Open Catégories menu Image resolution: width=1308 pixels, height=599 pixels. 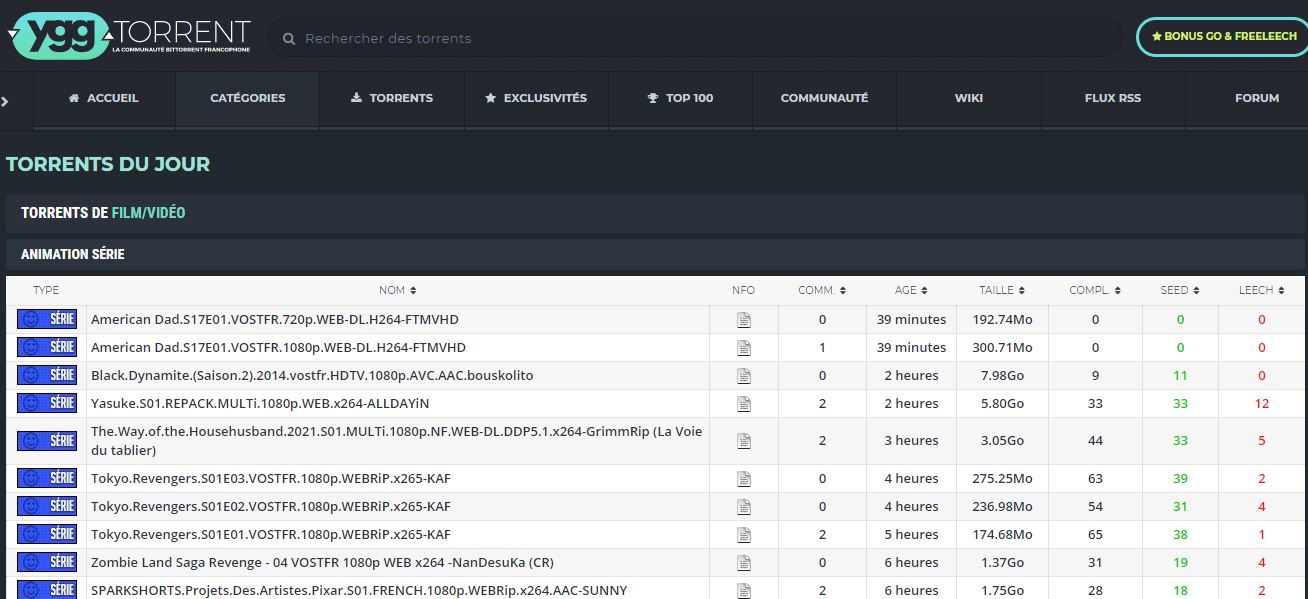[247, 98]
